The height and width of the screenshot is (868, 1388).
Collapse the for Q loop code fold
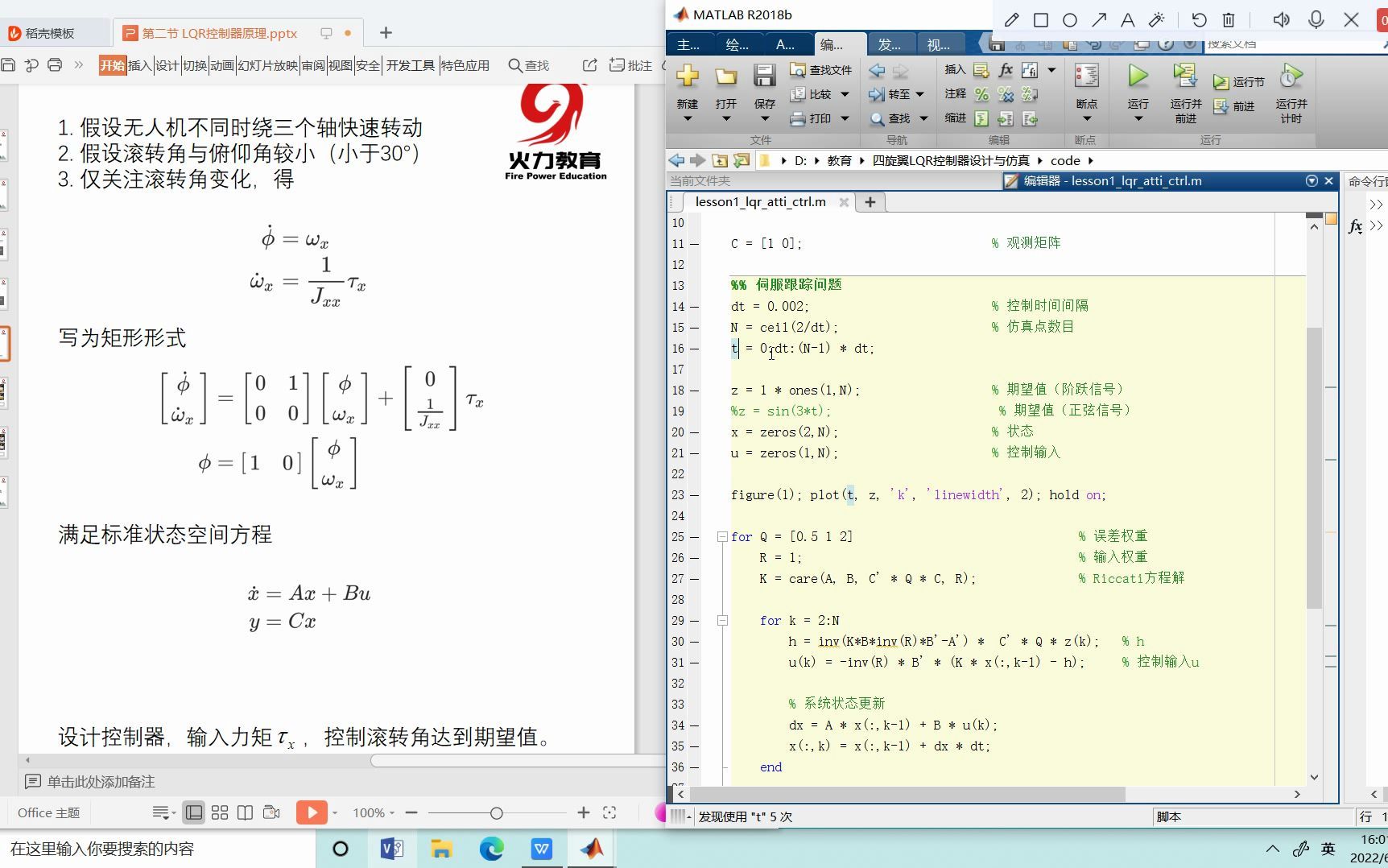coord(722,537)
